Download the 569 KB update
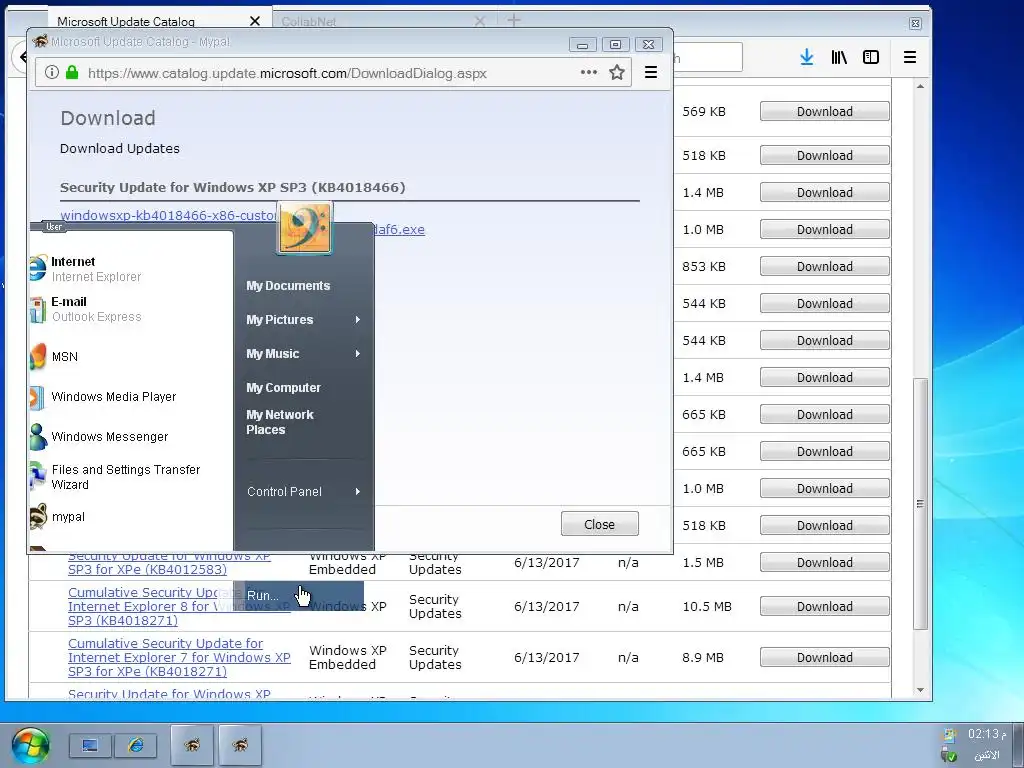This screenshot has width=1024, height=768. pyautogui.click(x=825, y=112)
